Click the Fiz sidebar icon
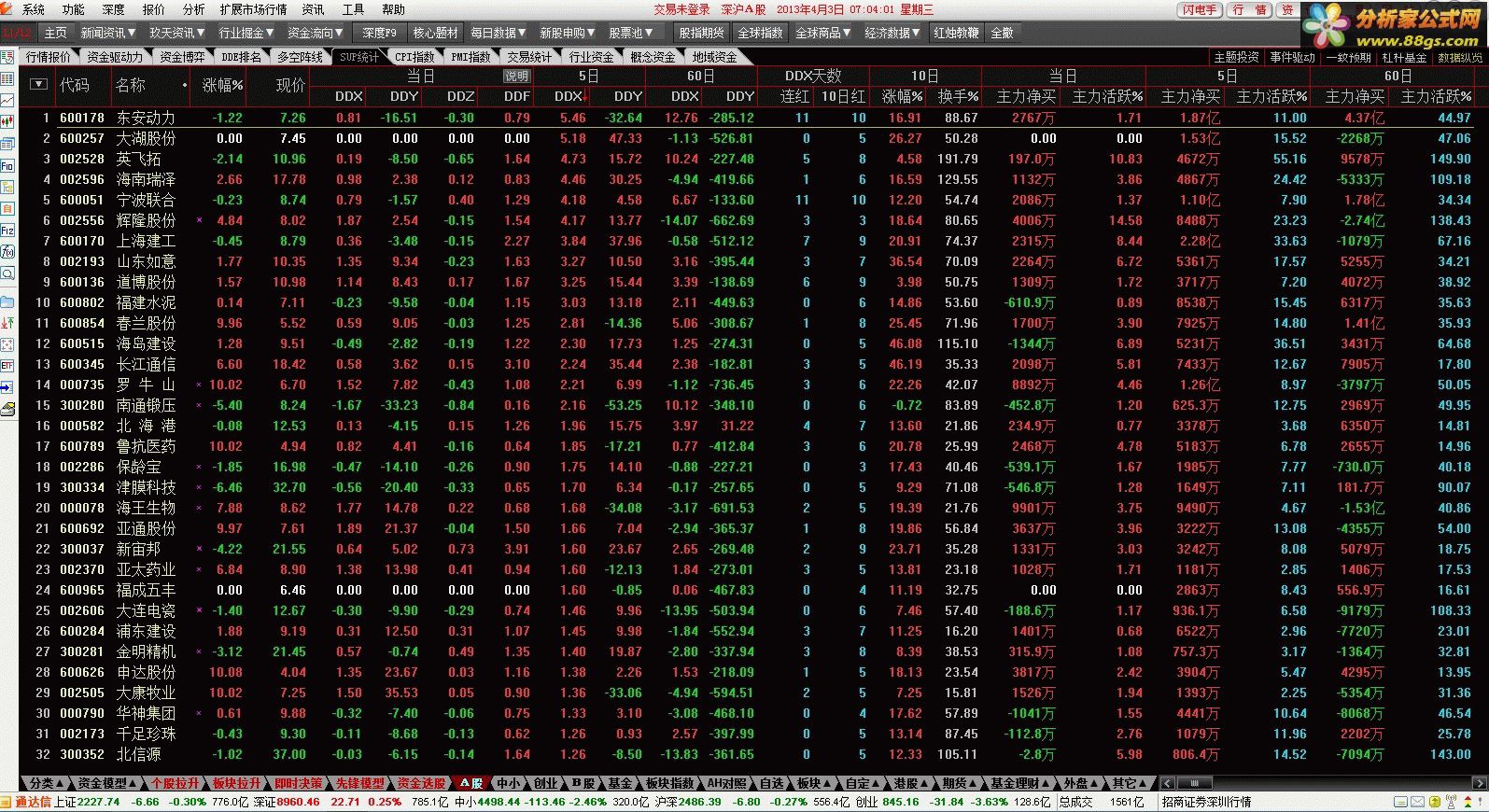Image resolution: width=1489 pixels, height=812 pixels. coord(7,231)
